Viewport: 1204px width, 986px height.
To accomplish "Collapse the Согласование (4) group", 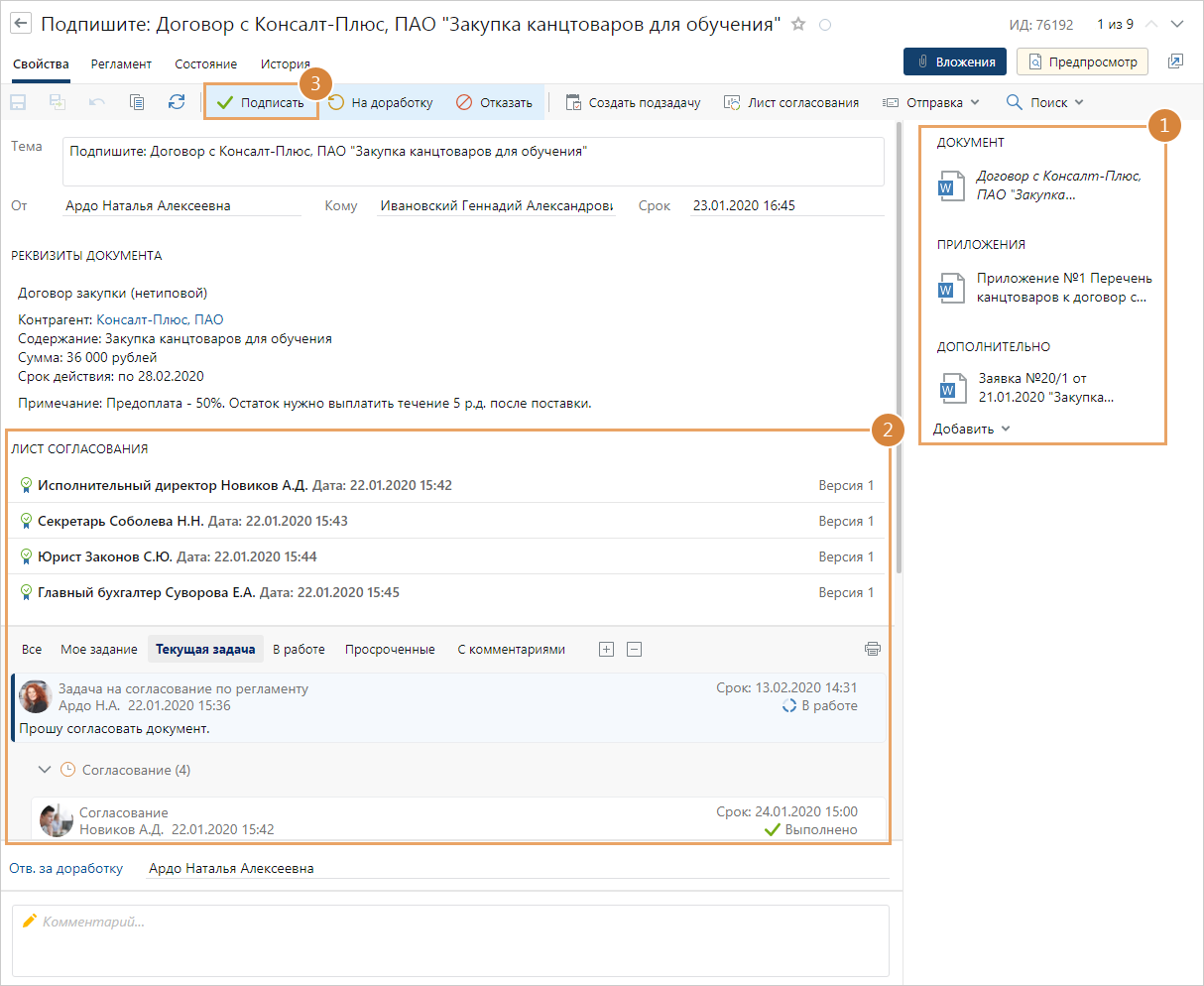I will point(44,770).
